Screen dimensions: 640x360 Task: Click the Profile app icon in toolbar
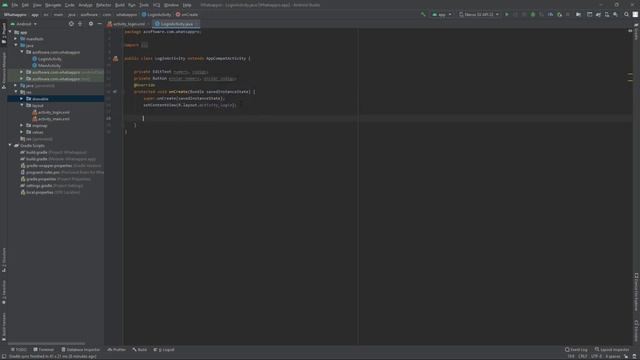pos(550,14)
